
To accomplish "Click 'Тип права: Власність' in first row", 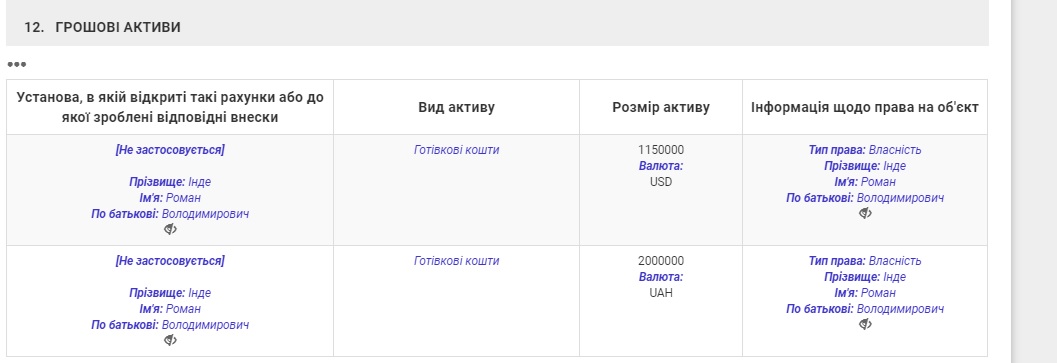I will (x=865, y=150).
